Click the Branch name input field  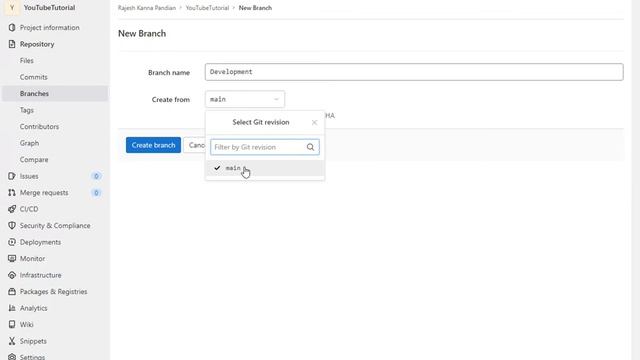(x=414, y=72)
